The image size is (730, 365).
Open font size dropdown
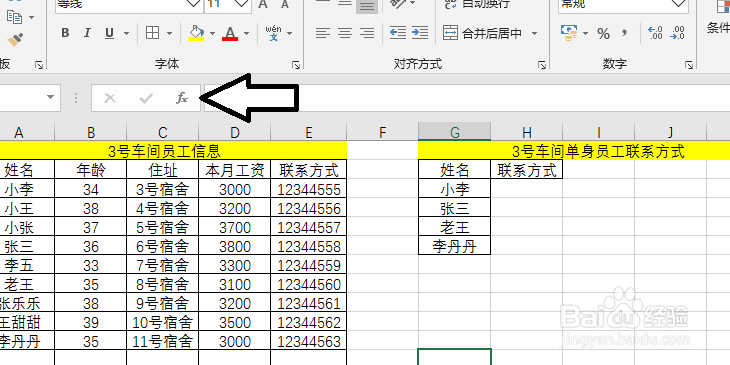[x=242, y=4]
